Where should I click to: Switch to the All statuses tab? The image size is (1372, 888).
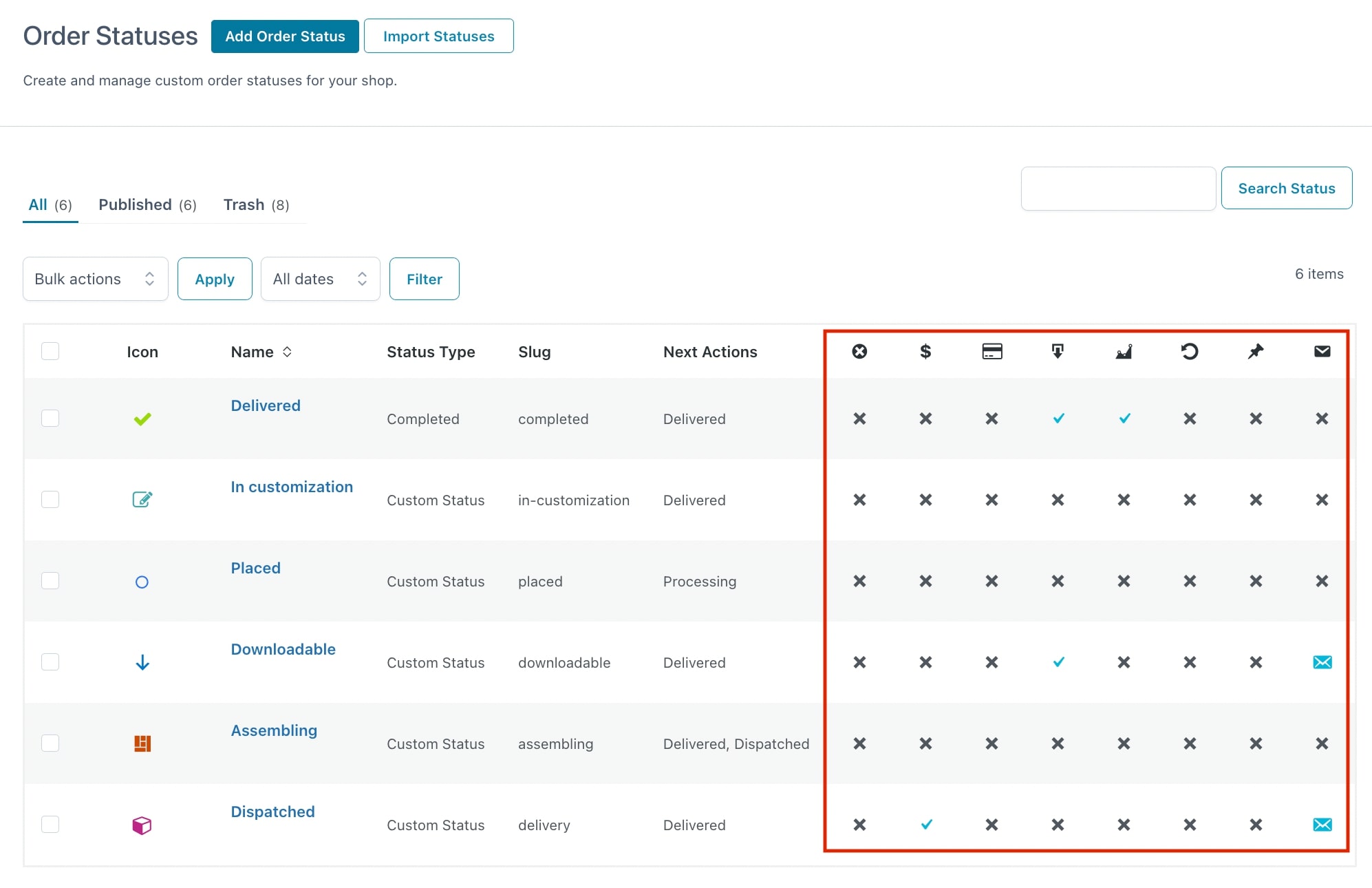(50, 204)
